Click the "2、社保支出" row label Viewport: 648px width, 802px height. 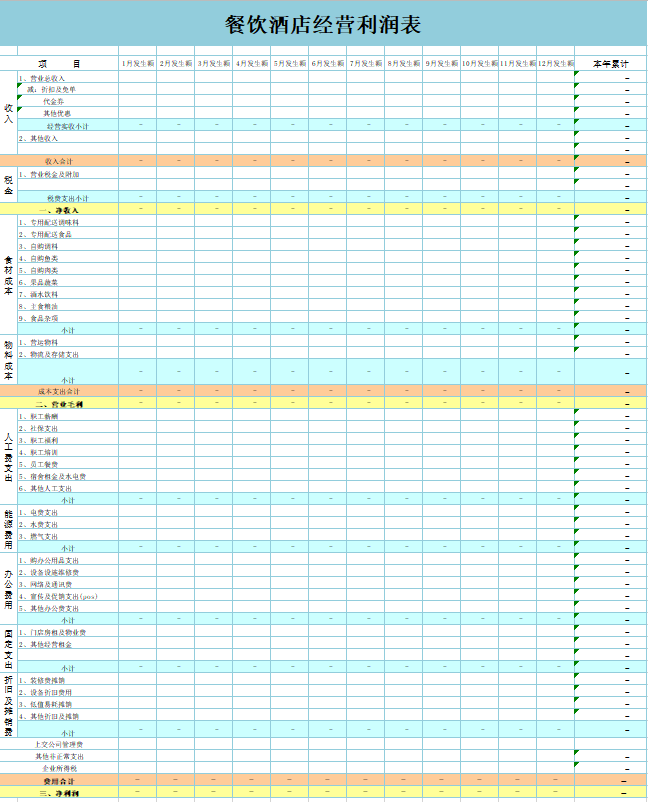coord(38,429)
